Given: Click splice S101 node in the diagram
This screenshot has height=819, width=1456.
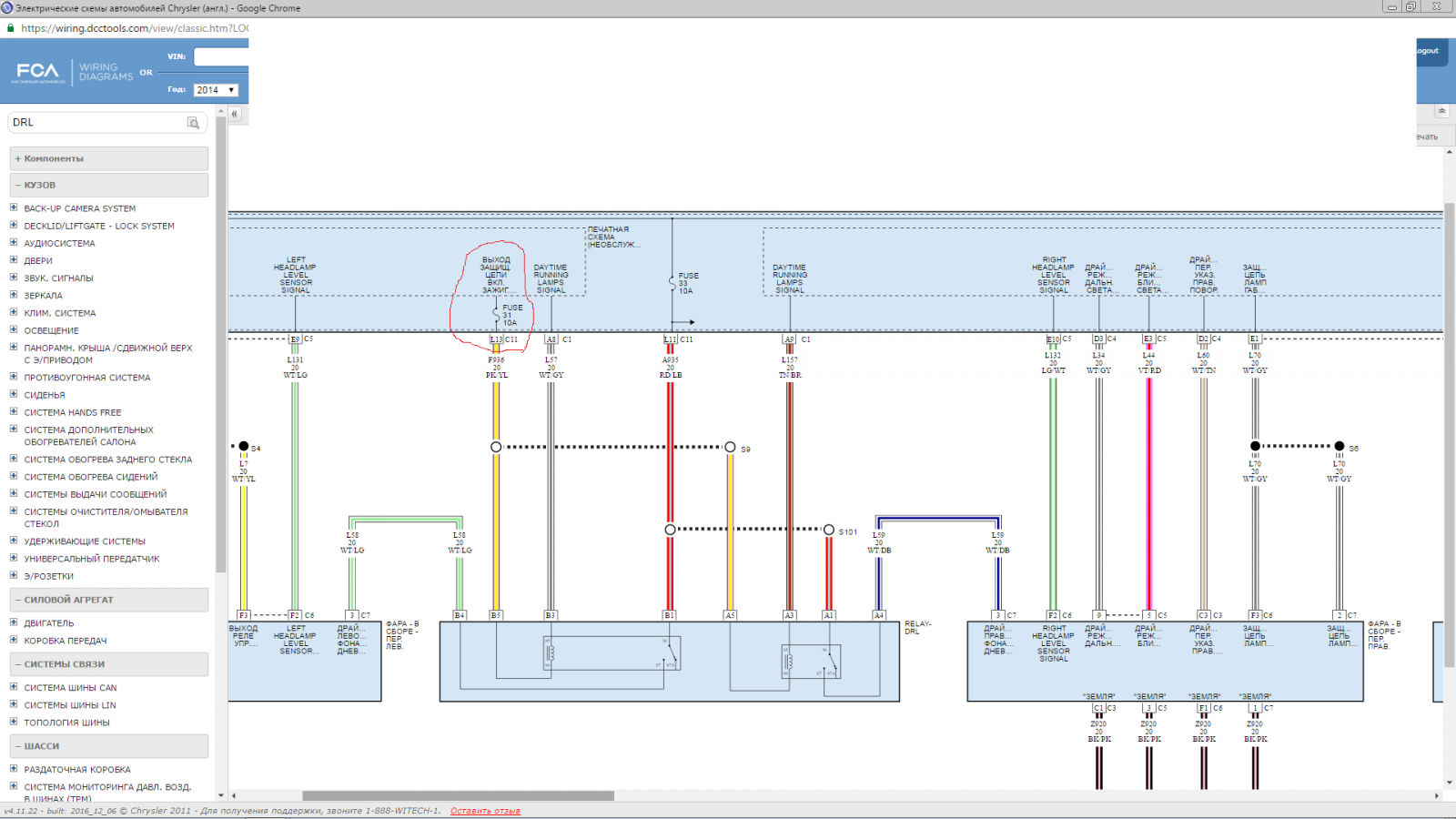Looking at the screenshot, I should tap(829, 530).
